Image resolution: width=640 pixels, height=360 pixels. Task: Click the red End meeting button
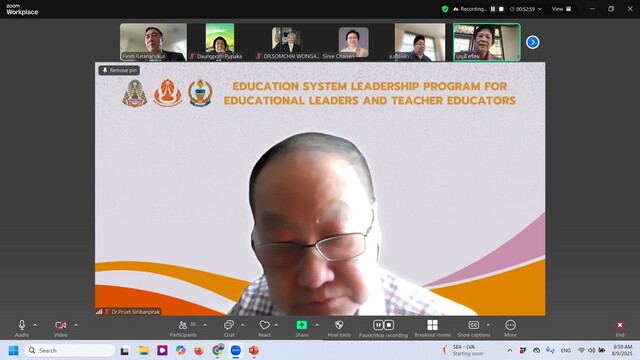(620, 329)
